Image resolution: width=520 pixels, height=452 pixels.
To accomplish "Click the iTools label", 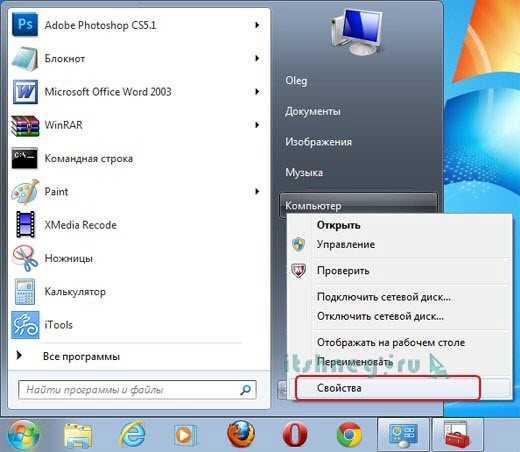I will tap(58, 325).
